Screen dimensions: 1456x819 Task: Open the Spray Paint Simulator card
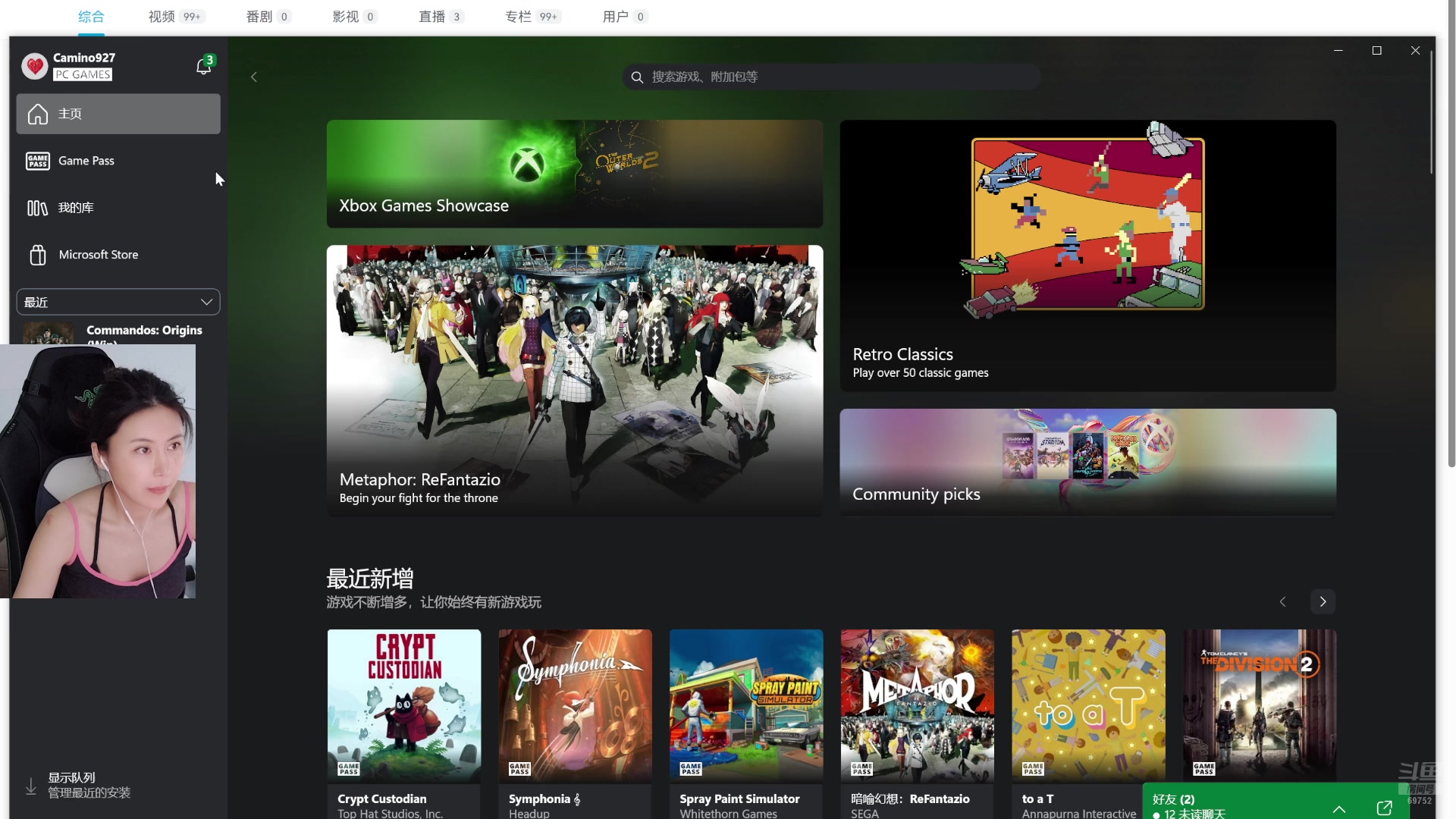click(x=746, y=723)
